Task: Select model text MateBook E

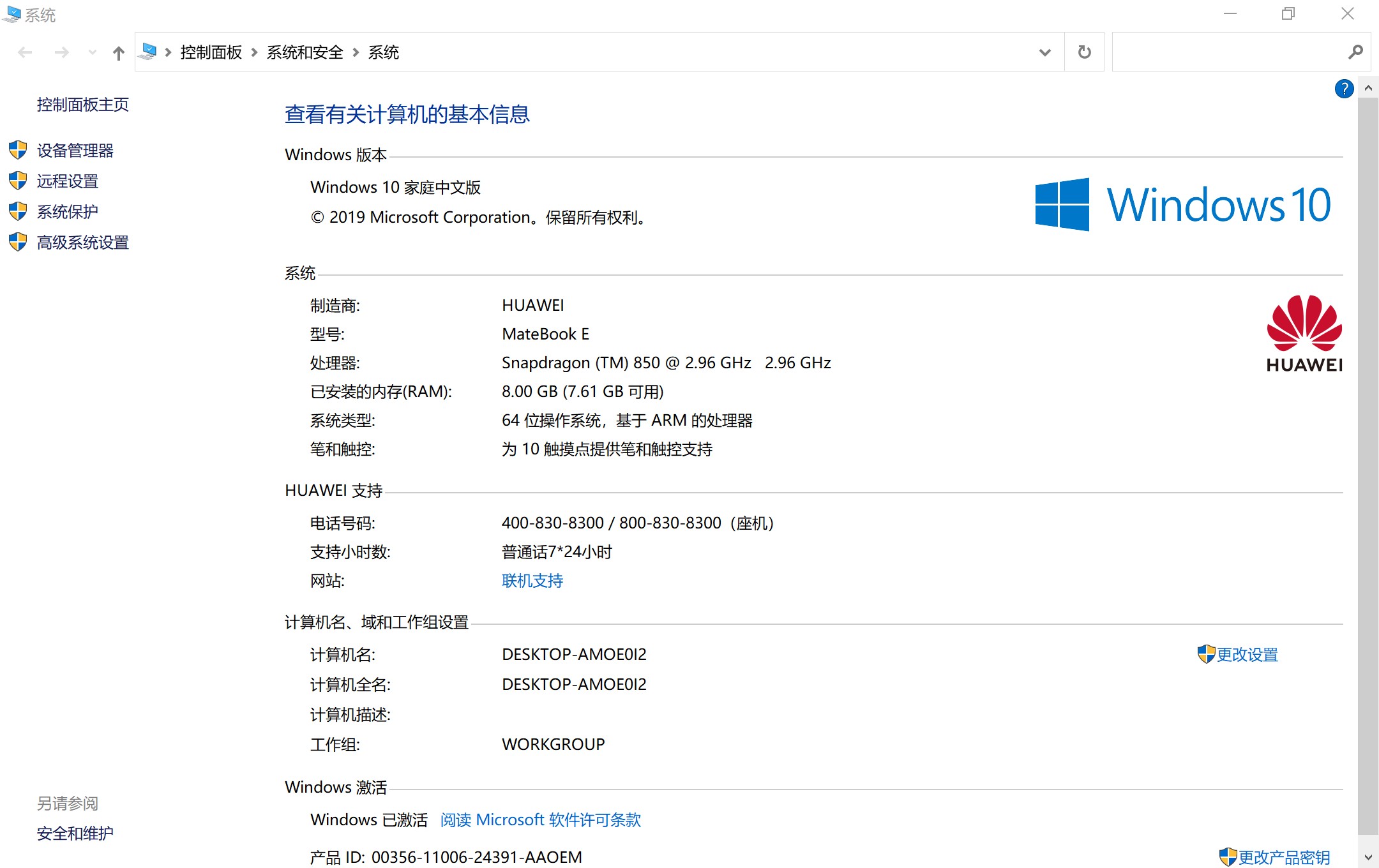Action: (x=546, y=334)
